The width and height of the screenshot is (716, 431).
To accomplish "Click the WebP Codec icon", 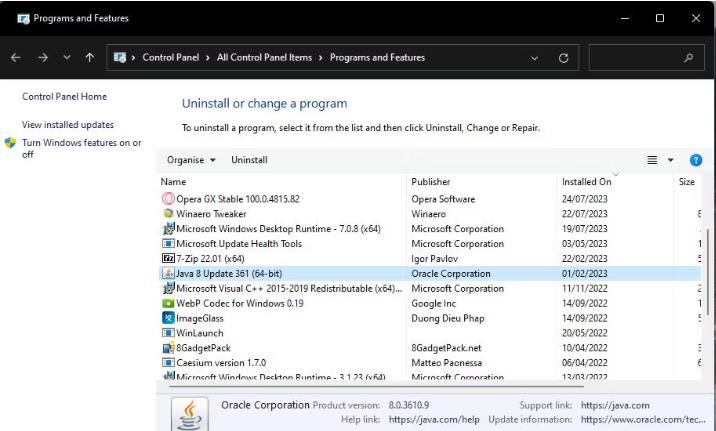I will [168, 303].
